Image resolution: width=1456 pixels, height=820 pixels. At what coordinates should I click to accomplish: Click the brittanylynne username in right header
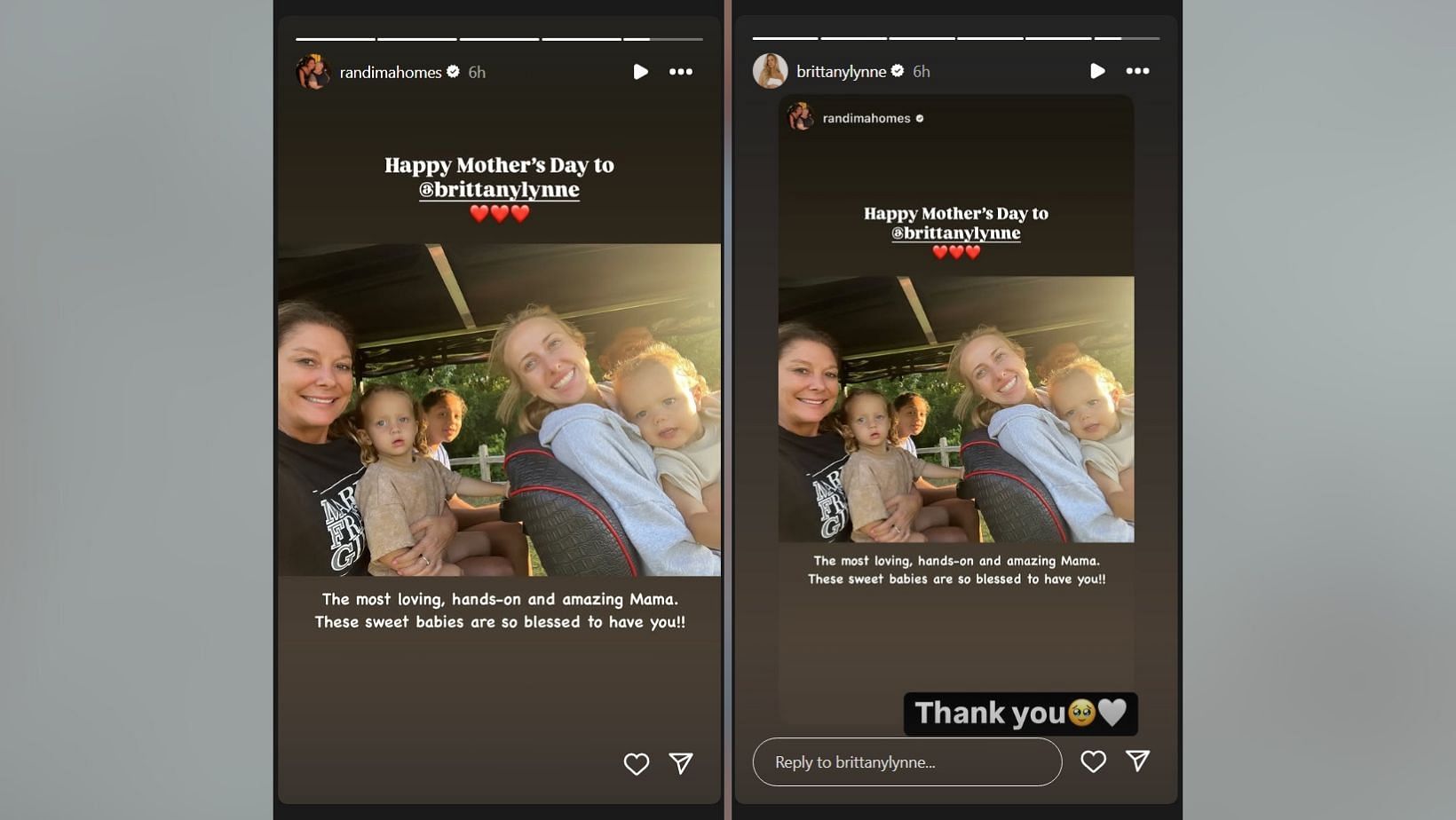[x=841, y=72]
